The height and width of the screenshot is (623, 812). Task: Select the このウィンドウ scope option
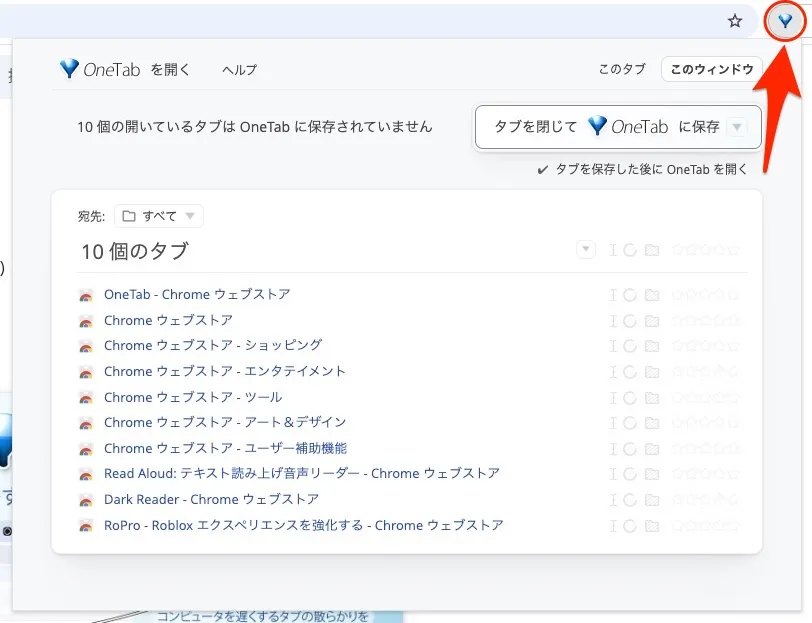pos(712,69)
